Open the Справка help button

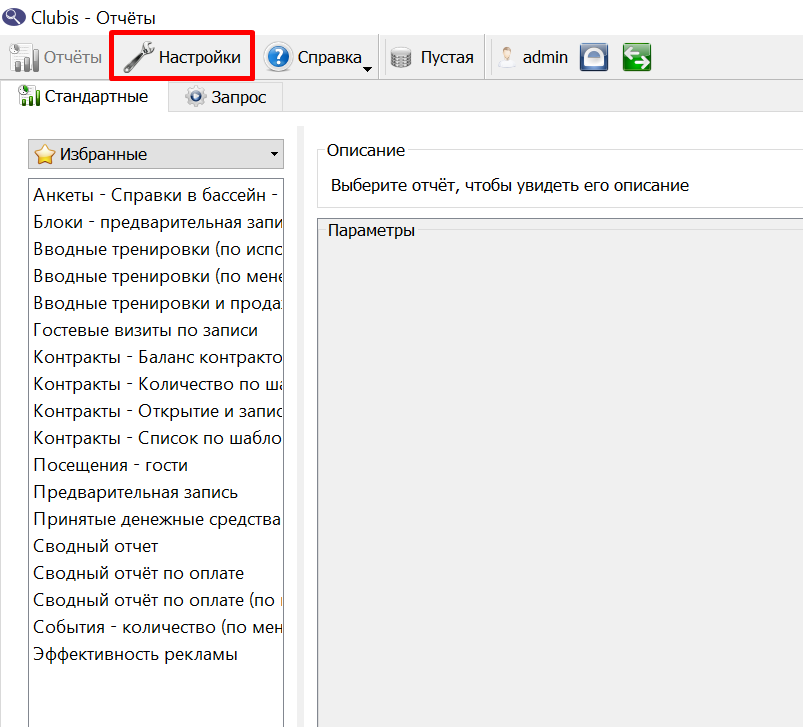click(x=313, y=57)
